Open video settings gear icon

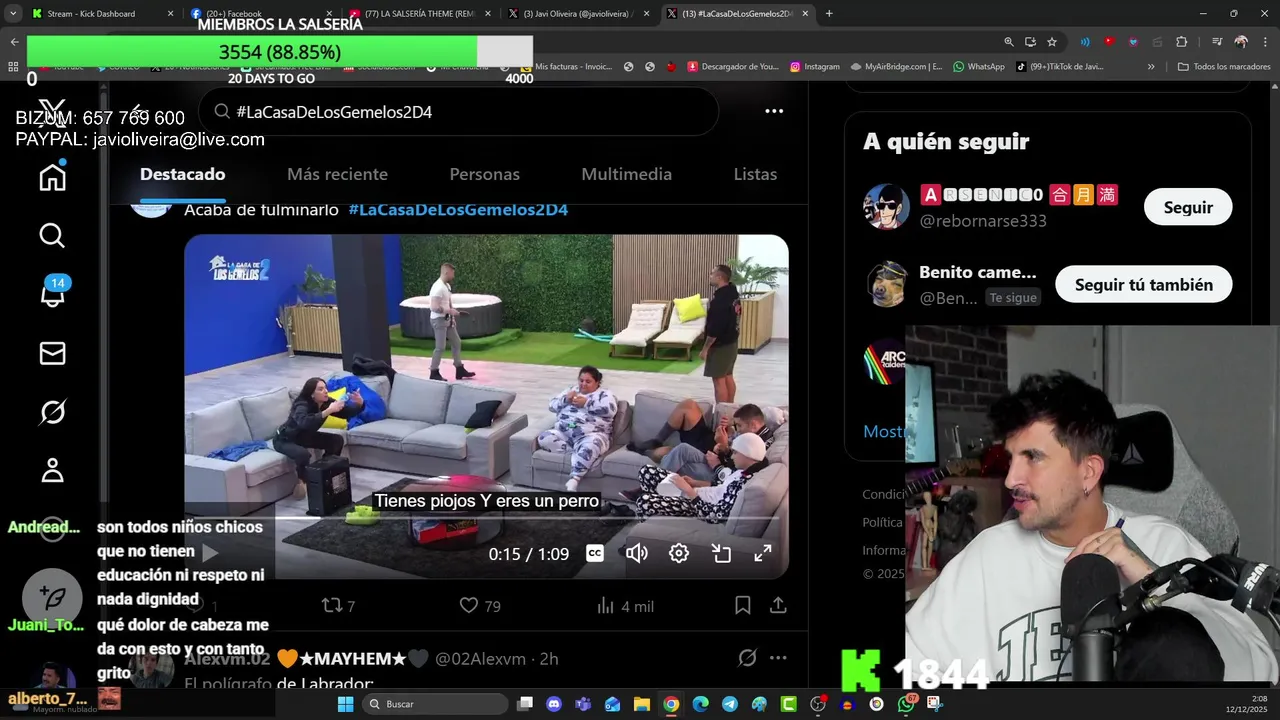679,553
